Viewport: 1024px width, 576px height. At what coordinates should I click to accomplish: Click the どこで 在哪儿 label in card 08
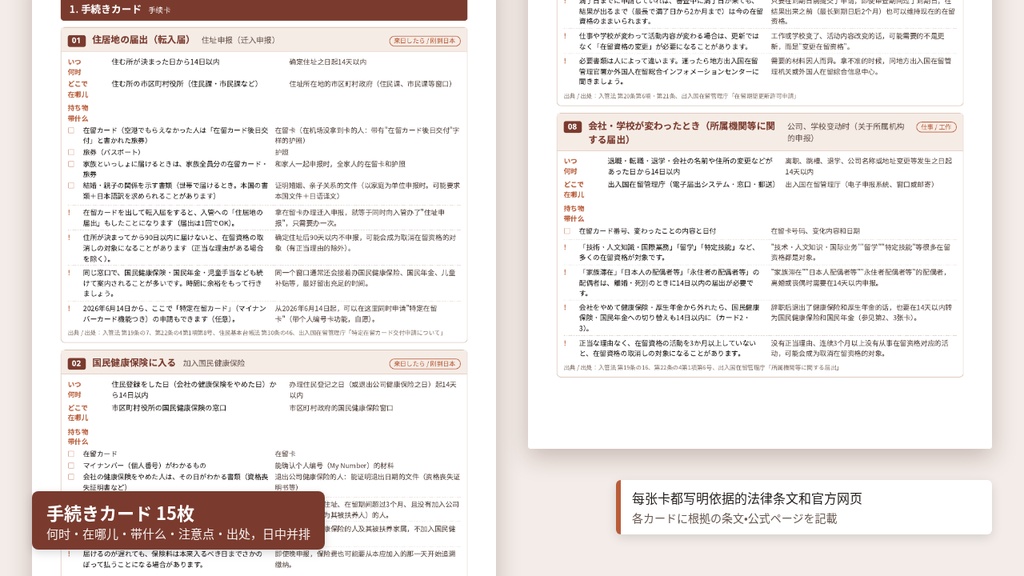pyautogui.click(x=574, y=189)
